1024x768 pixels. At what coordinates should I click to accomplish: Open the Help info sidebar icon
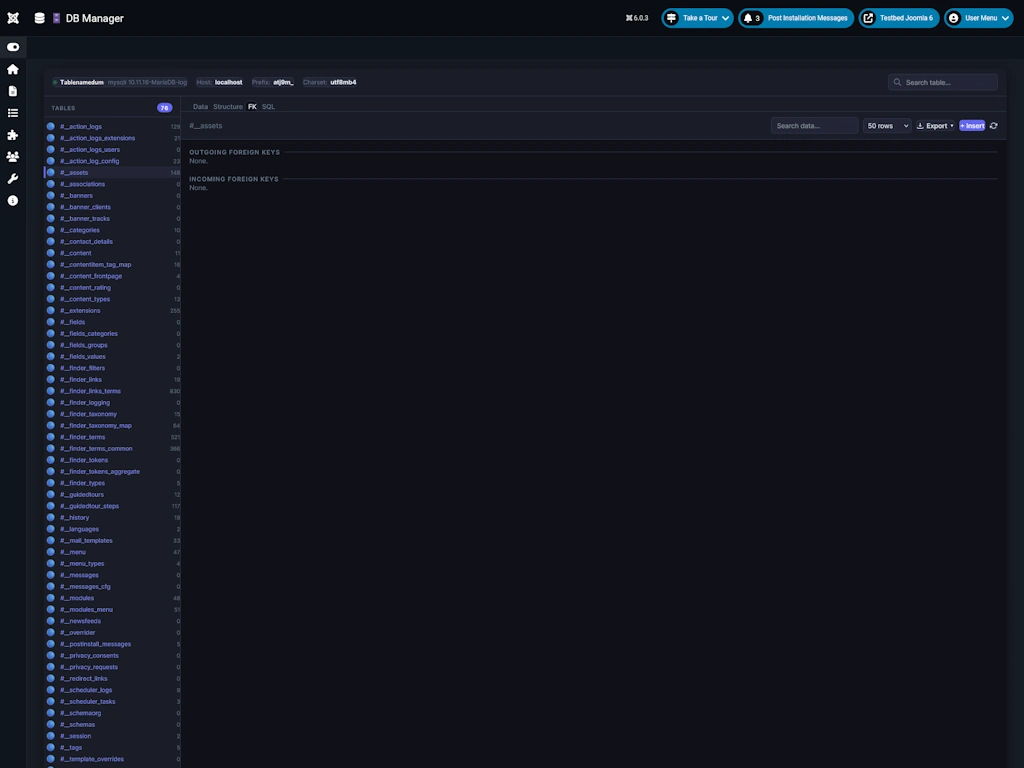tap(13, 200)
